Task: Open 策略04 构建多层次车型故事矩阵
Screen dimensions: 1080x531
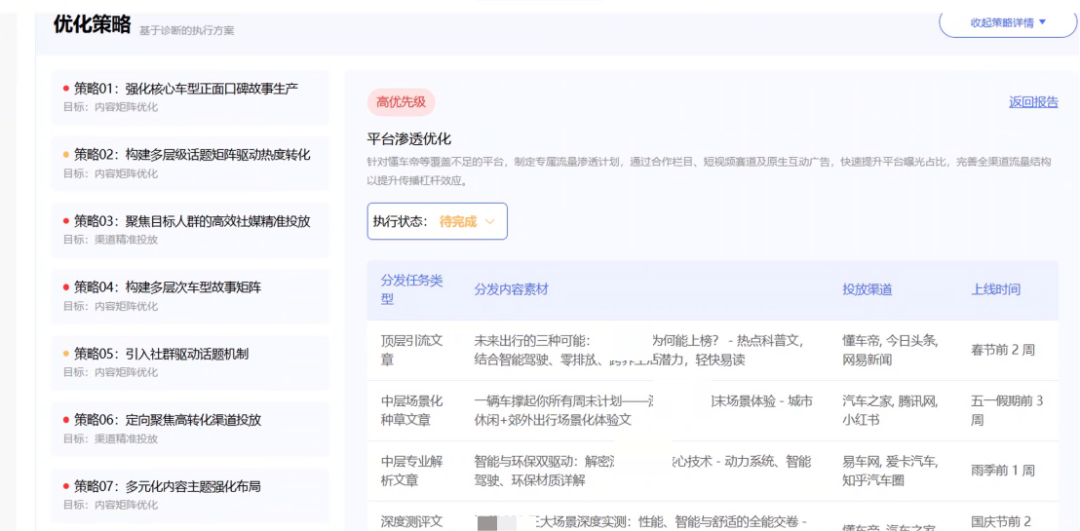Action: (167, 288)
